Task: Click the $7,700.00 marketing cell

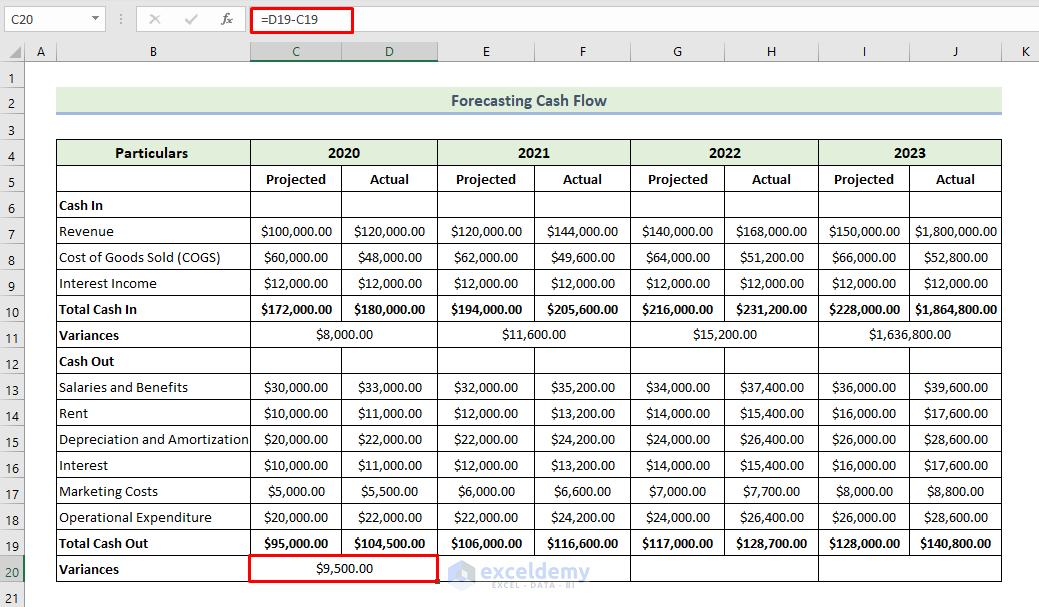Action: [x=771, y=491]
